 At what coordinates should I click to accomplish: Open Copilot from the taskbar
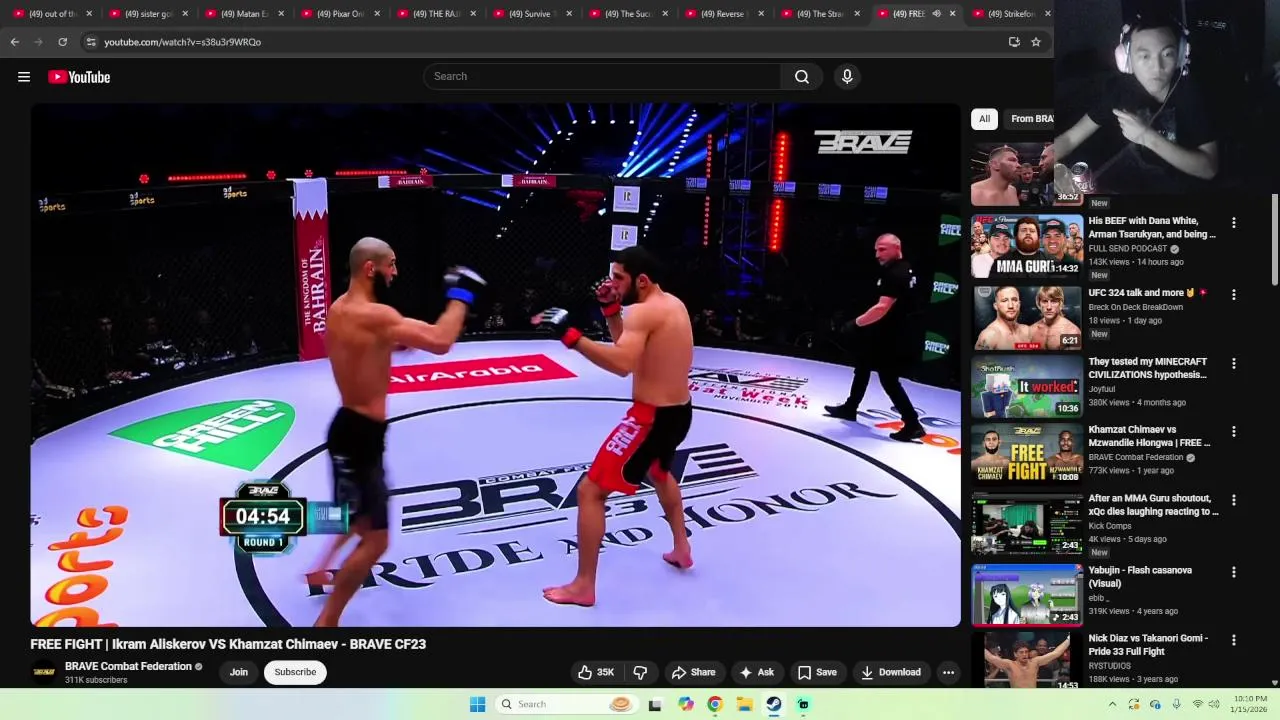click(x=685, y=704)
